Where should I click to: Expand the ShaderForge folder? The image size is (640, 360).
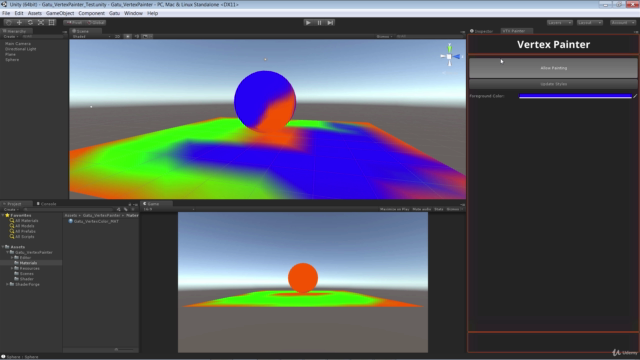pos(7,284)
